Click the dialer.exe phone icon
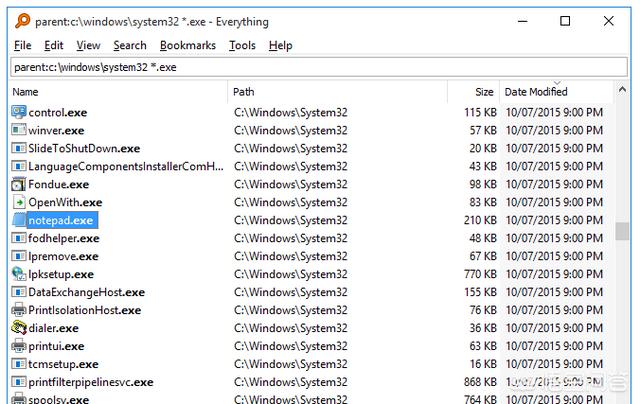This screenshot has height=404, width=640. [x=19, y=328]
